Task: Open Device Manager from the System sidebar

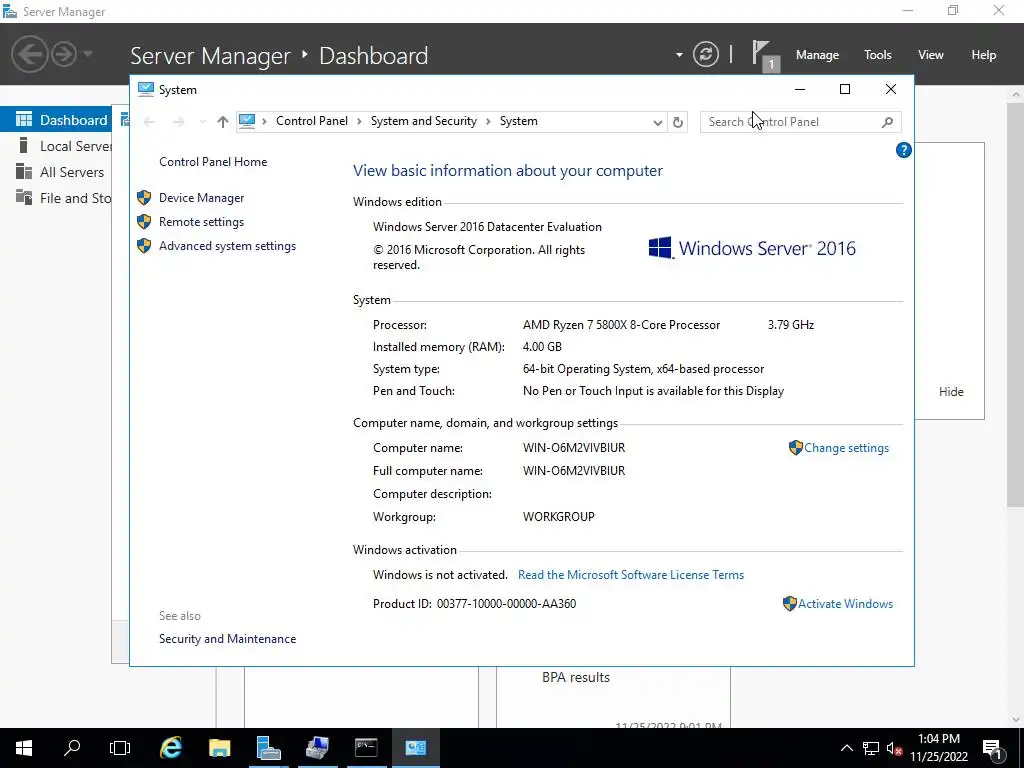Action: pyautogui.click(x=201, y=198)
